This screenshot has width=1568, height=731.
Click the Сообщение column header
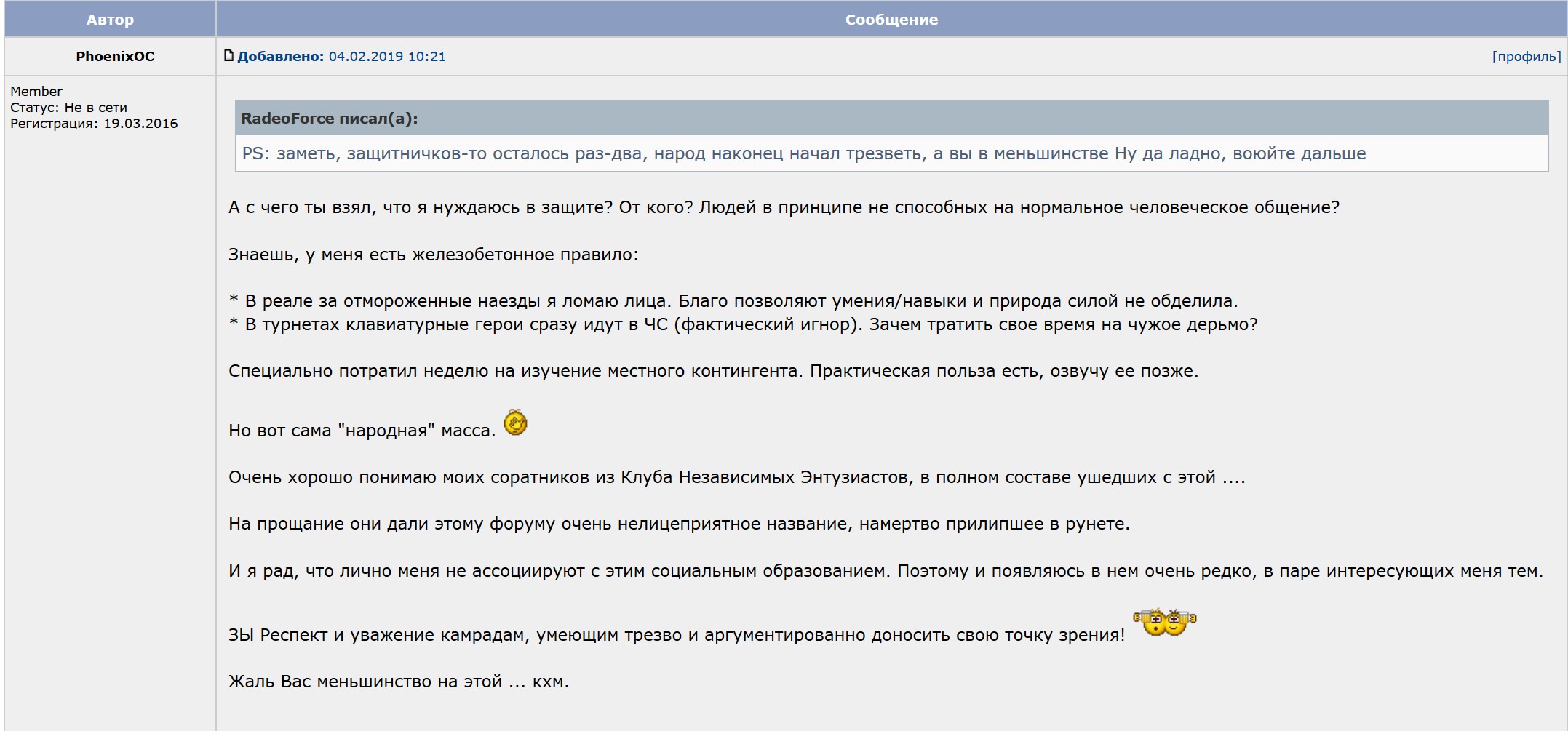[x=891, y=20]
